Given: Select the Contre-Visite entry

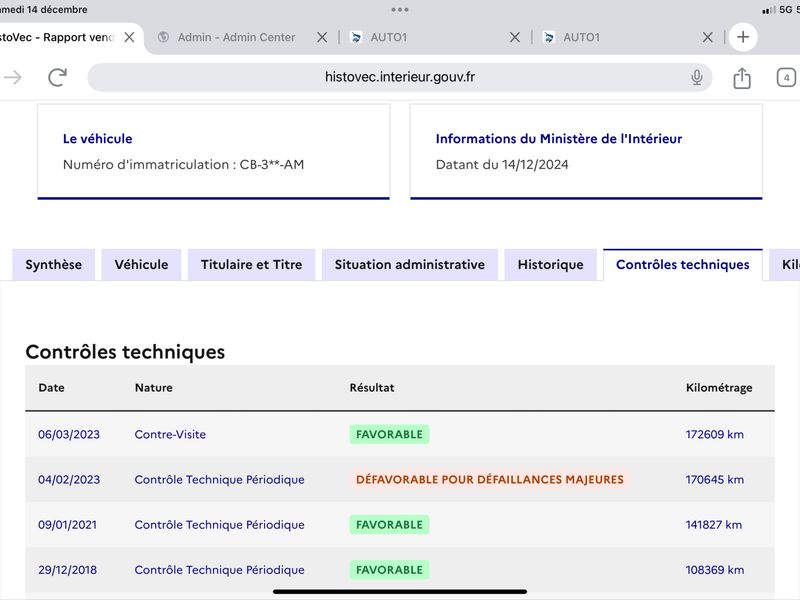Looking at the screenshot, I should pos(170,435).
